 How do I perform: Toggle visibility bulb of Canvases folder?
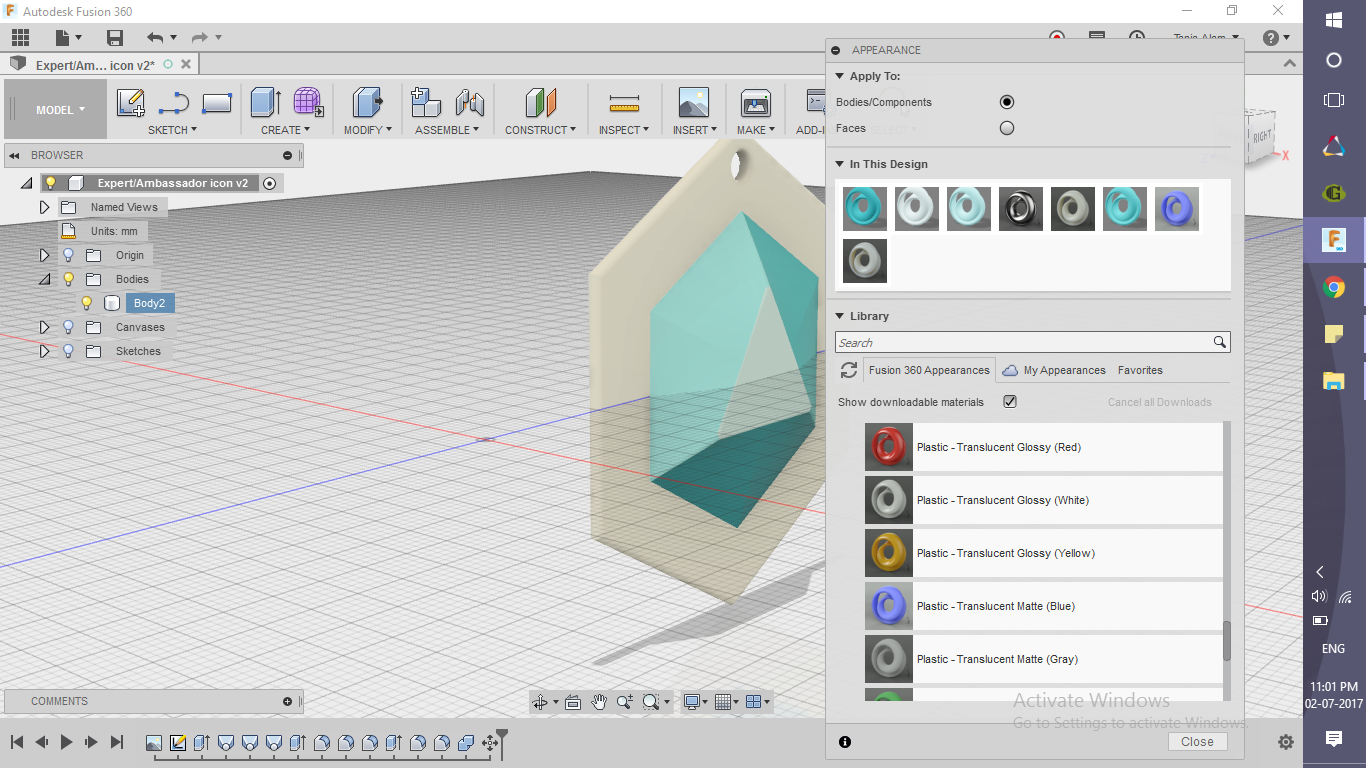(x=69, y=327)
